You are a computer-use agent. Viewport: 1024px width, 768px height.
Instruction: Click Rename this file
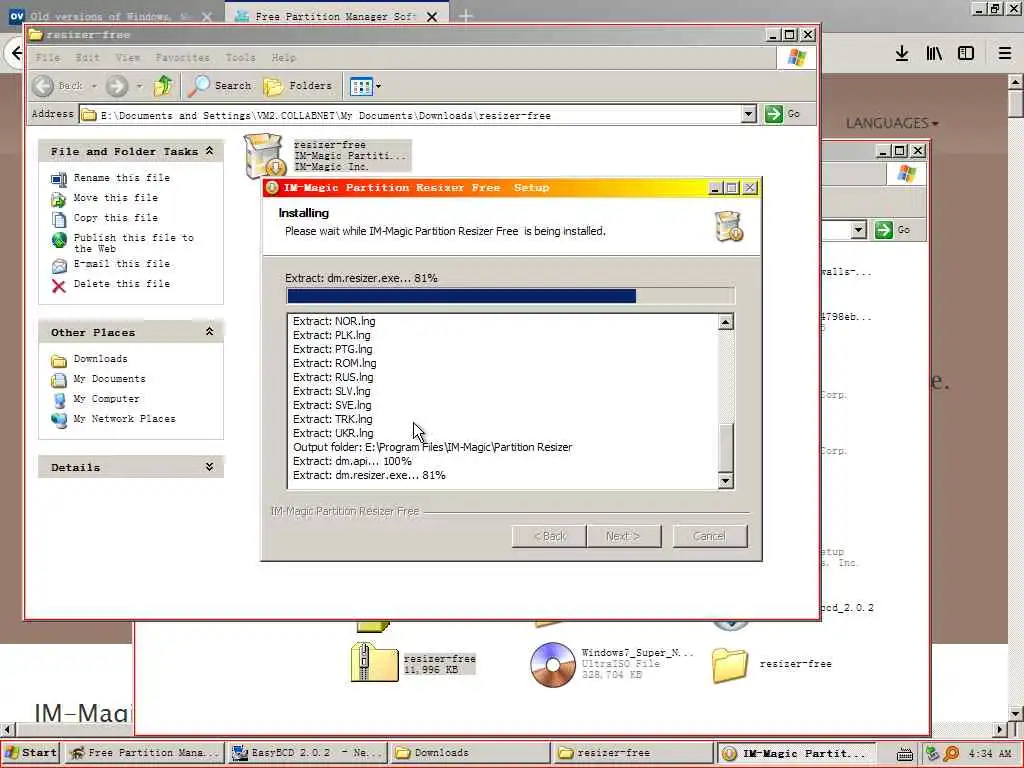pos(121,178)
